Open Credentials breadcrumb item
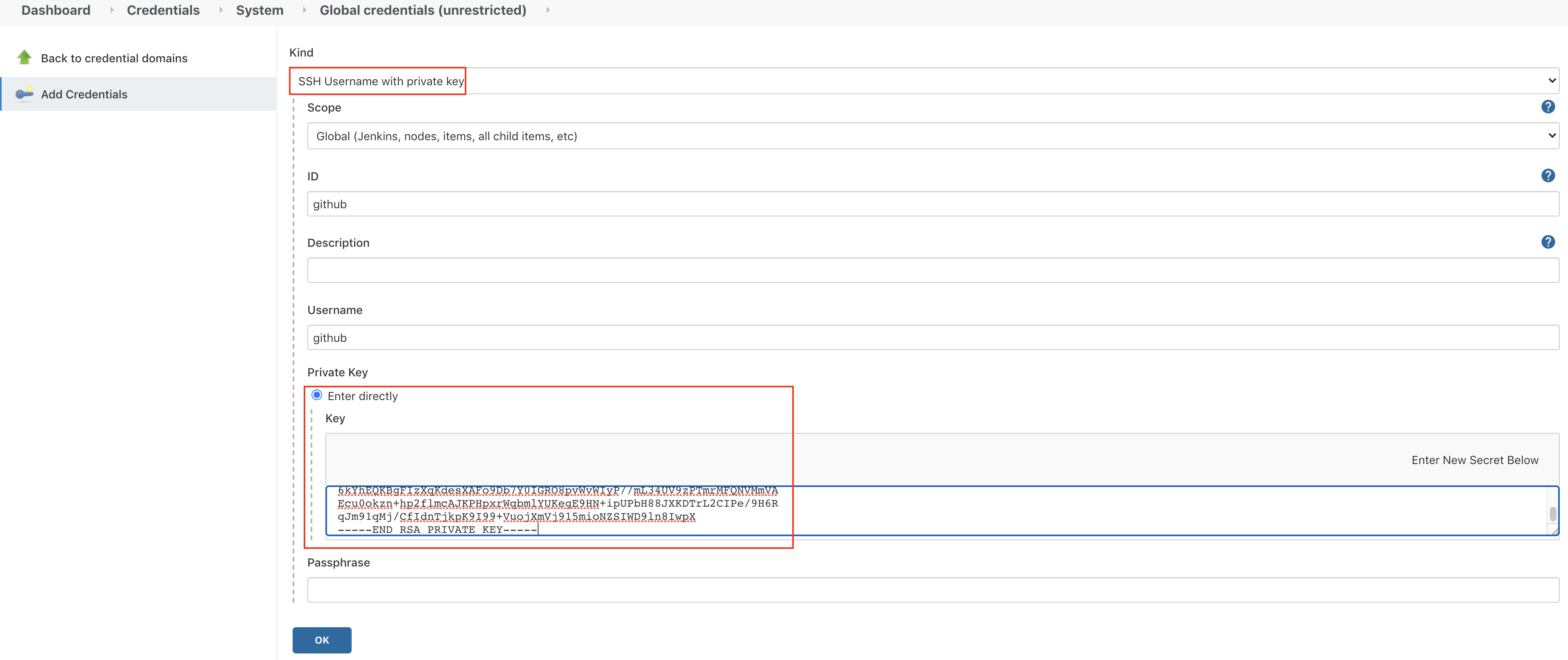1568x660 pixels. click(163, 10)
